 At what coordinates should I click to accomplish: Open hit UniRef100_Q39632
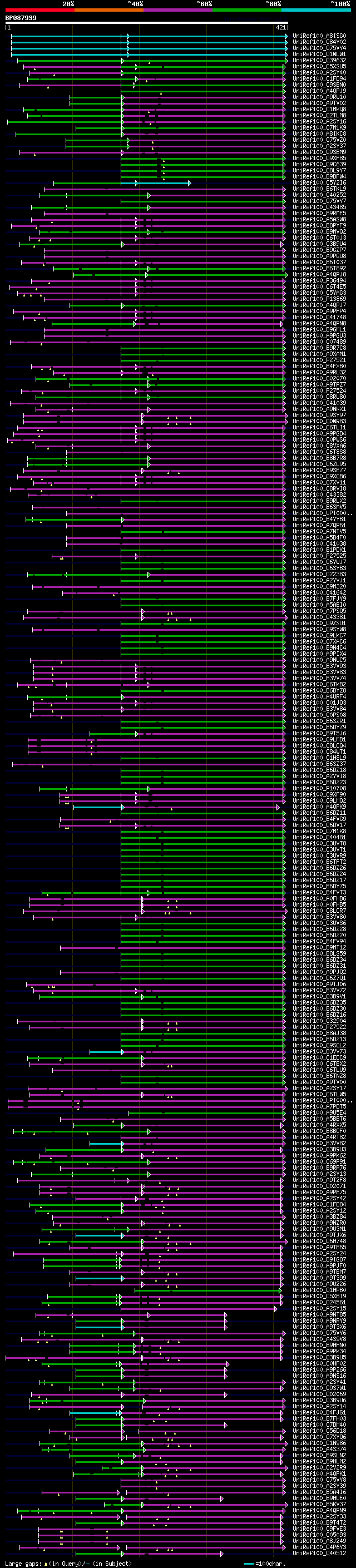coord(319,61)
